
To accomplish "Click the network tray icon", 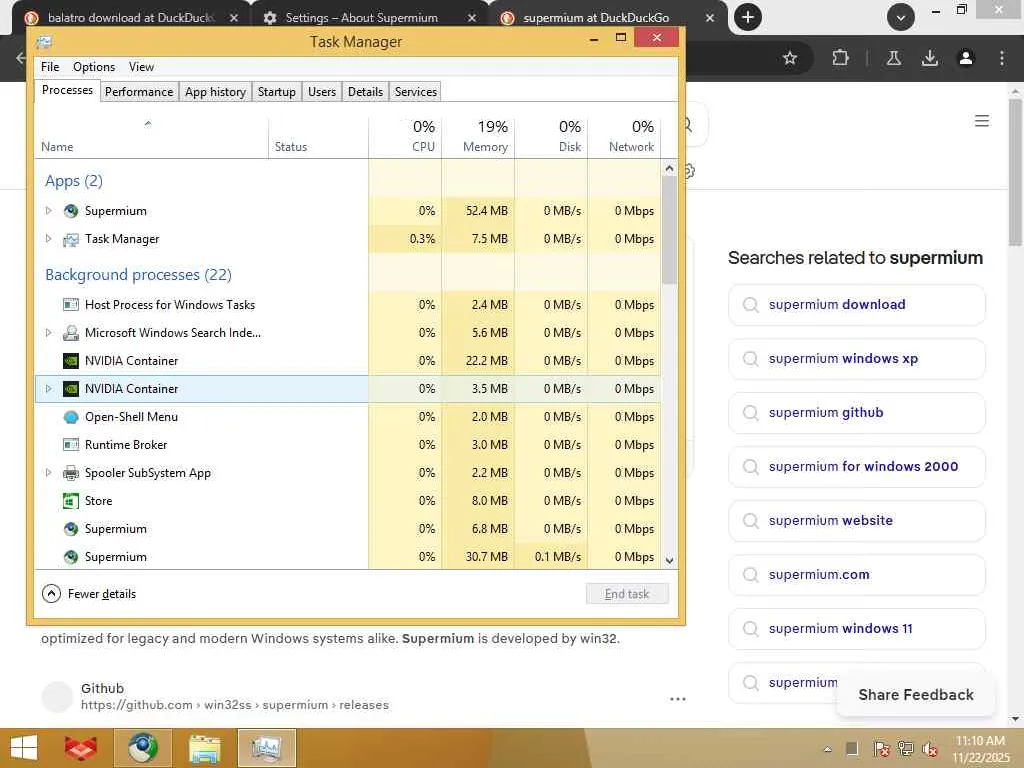I will (905, 749).
